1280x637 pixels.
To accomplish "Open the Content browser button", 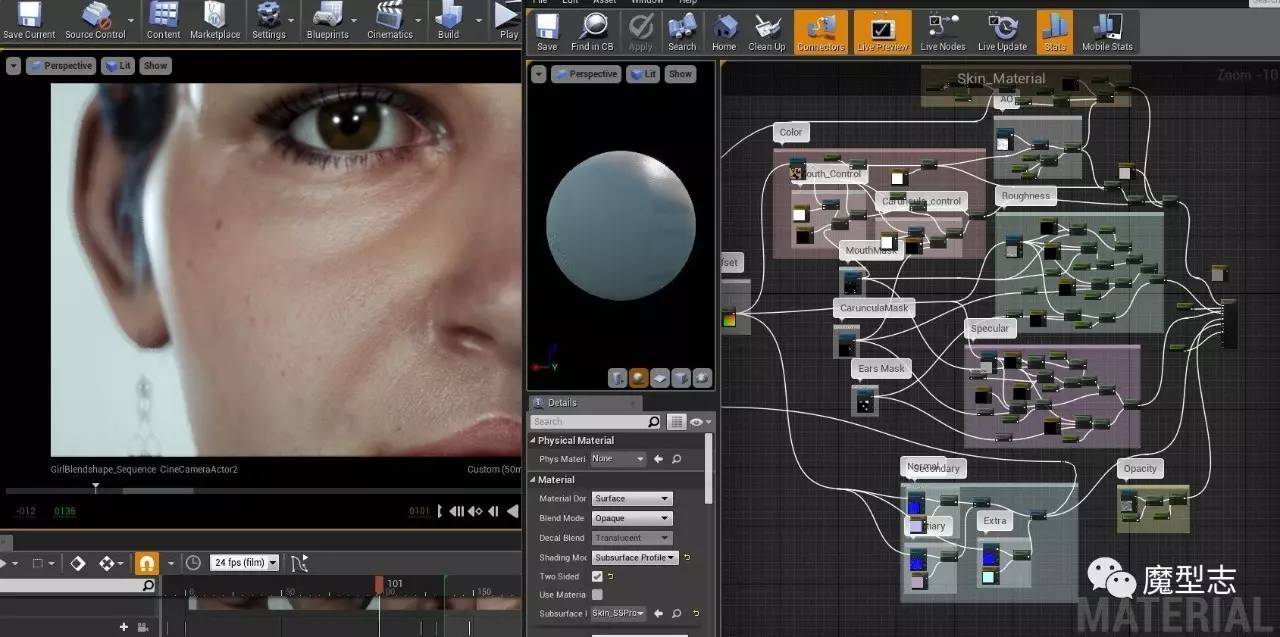I will pyautogui.click(x=163, y=21).
